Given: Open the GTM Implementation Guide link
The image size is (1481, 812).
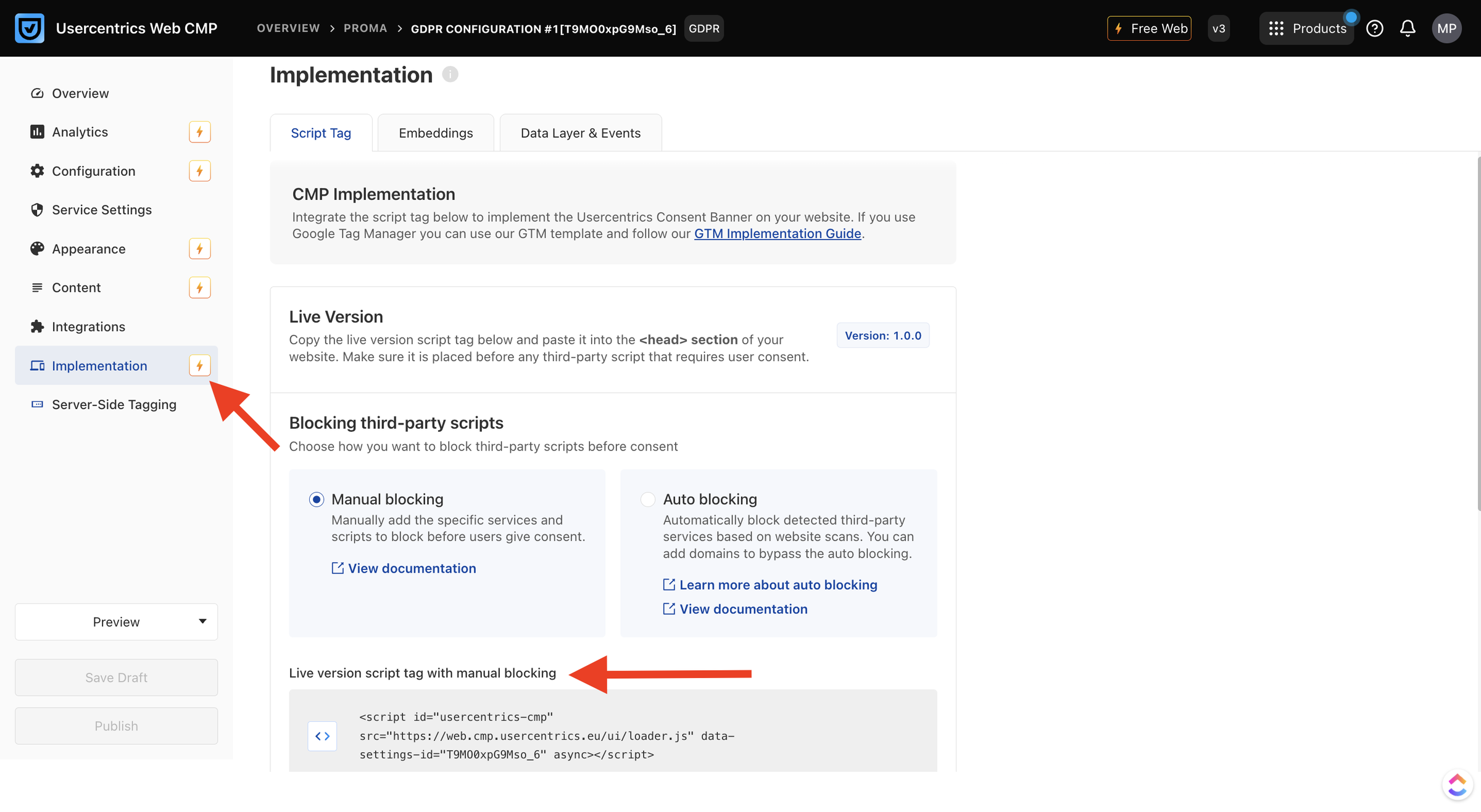Looking at the screenshot, I should 778,234.
